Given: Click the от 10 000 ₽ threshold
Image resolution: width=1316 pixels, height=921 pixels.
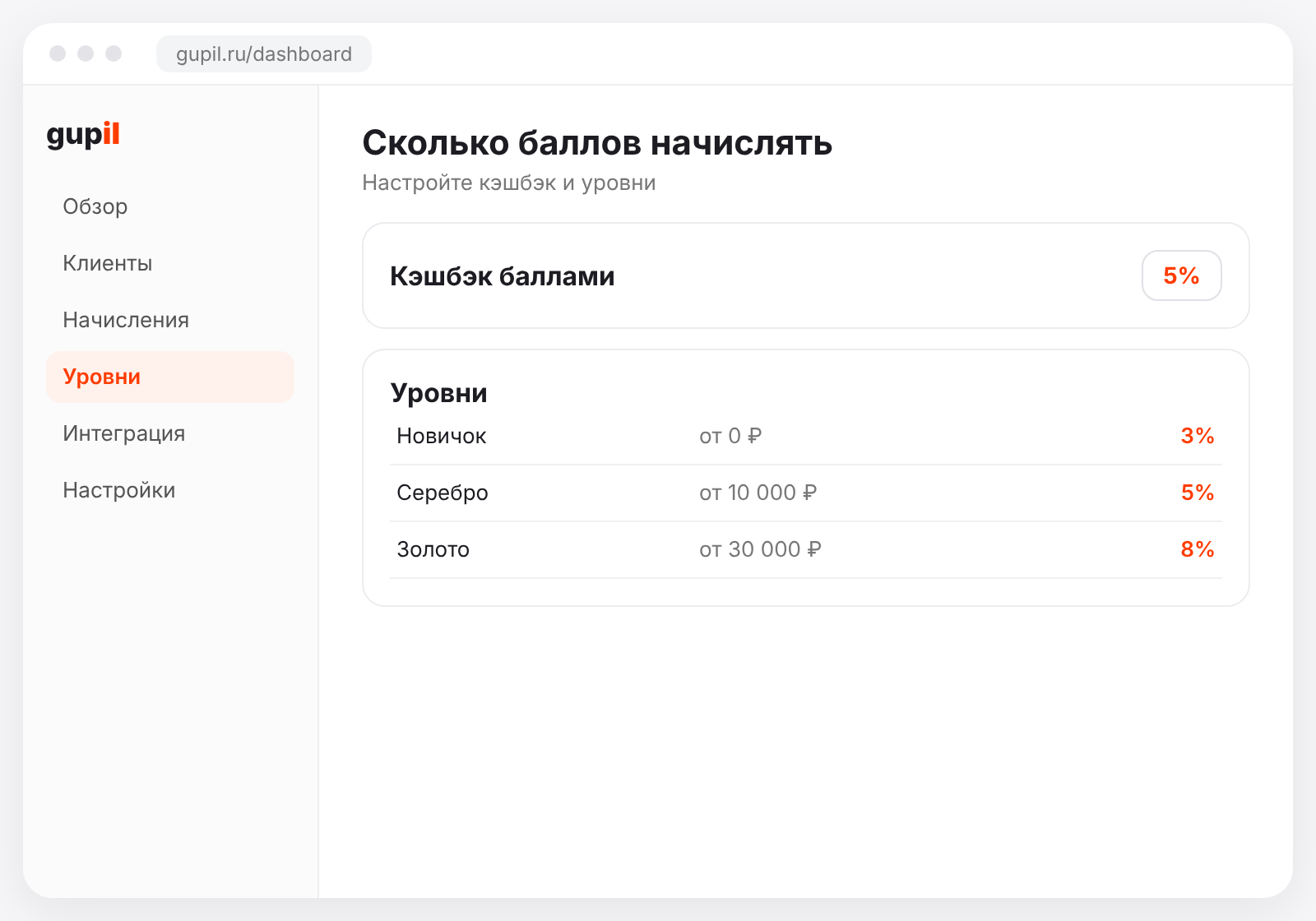Looking at the screenshot, I should (758, 493).
